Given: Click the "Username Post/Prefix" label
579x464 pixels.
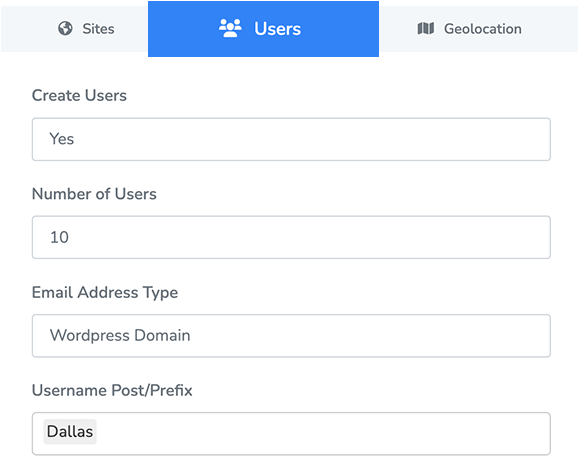Looking at the screenshot, I should pos(112,390).
